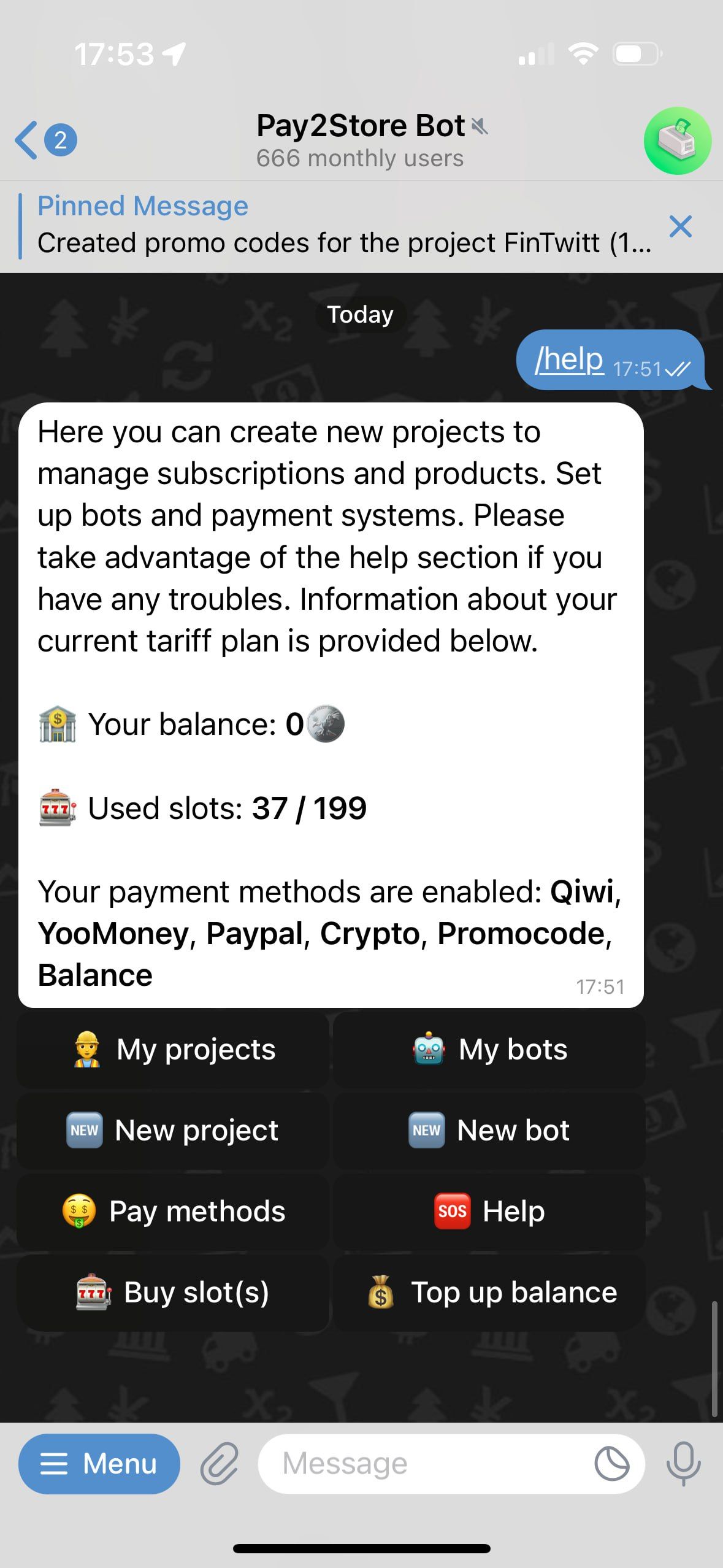Tap the paperclip attachment icon

click(219, 1464)
